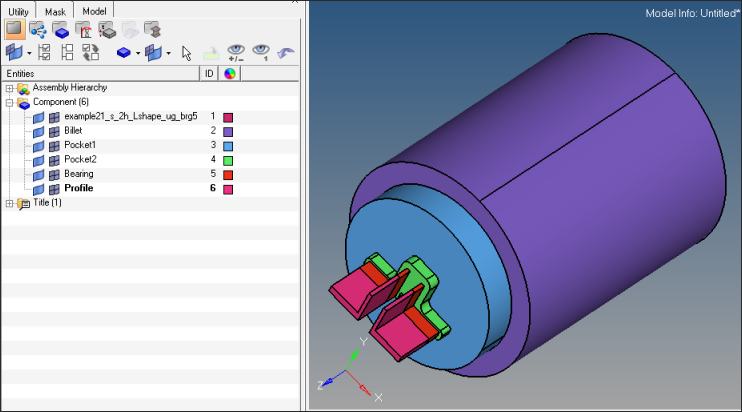The height and width of the screenshot is (412, 742).
Task: Click the Select All checkboxes icon
Action: [44, 52]
